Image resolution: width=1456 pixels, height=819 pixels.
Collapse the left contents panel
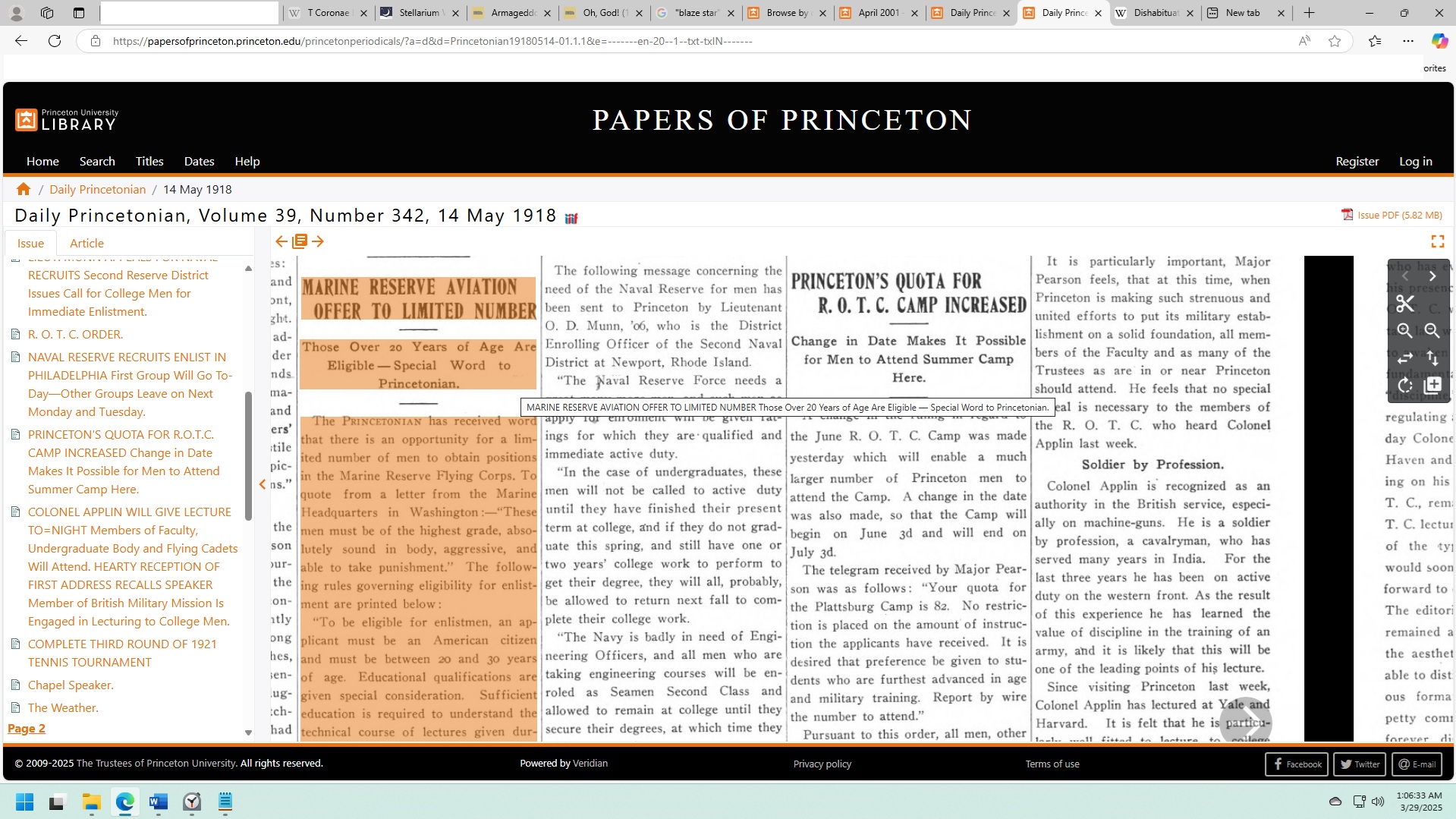(x=263, y=484)
